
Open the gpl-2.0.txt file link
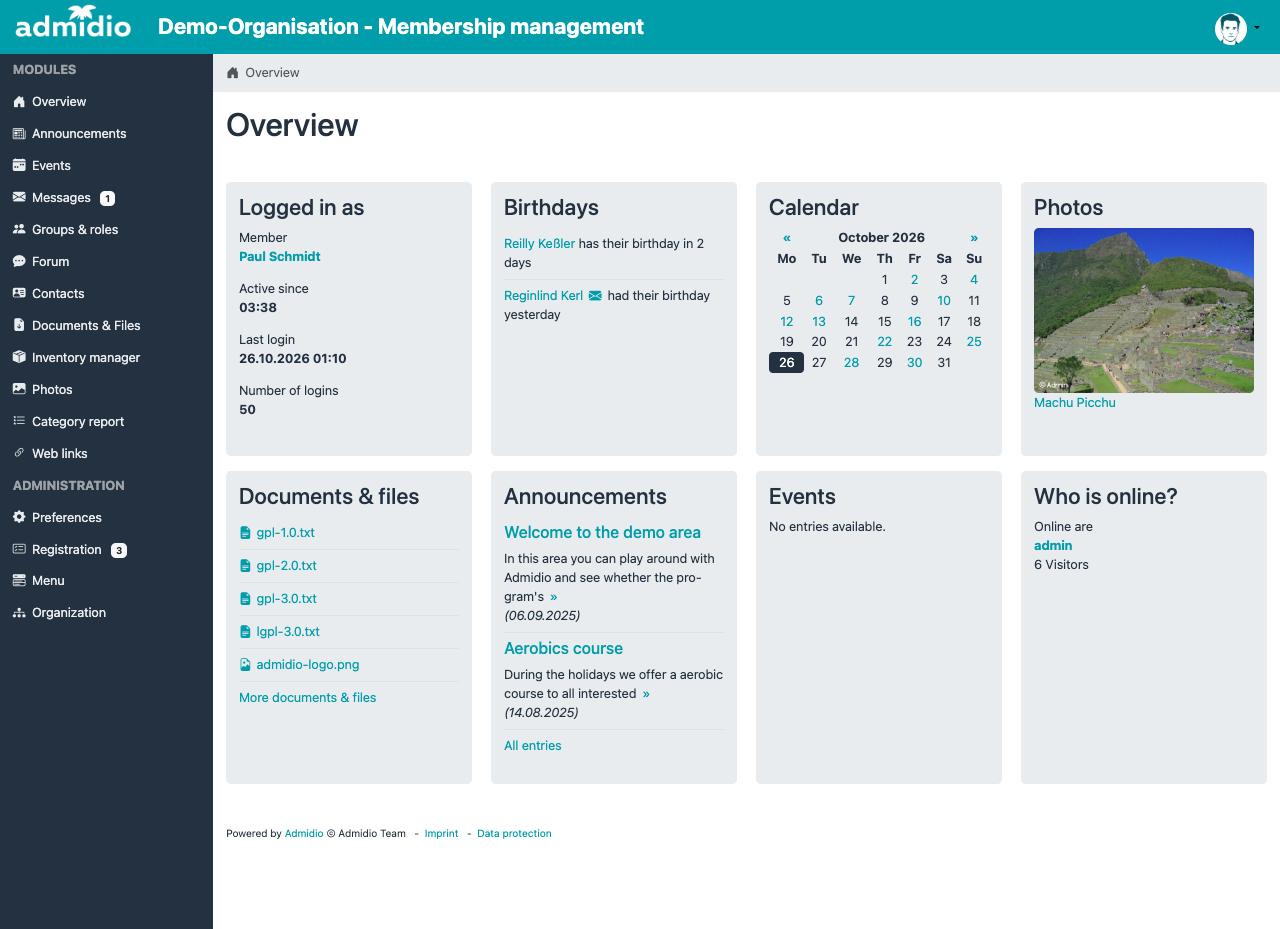286,566
